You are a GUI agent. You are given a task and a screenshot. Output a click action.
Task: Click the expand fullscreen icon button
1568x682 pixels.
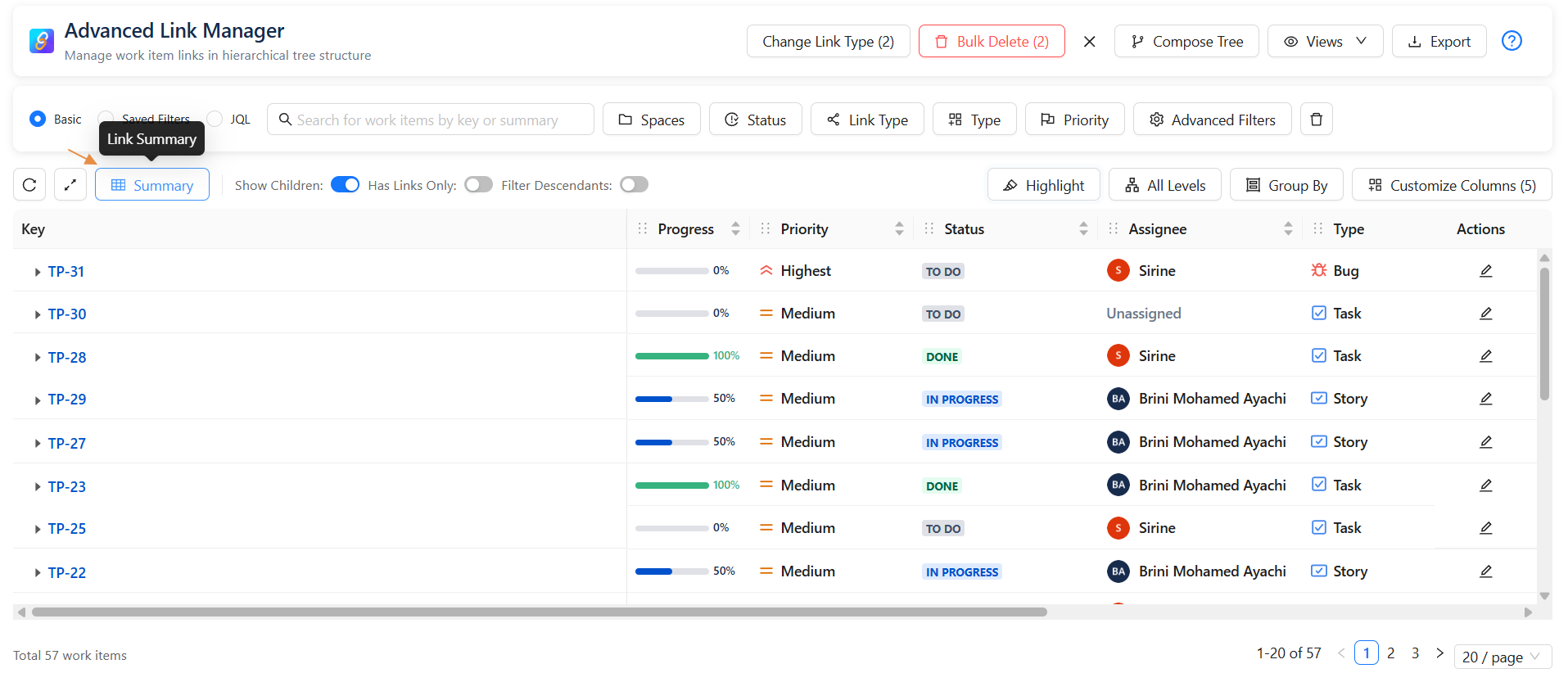[70, 185]
